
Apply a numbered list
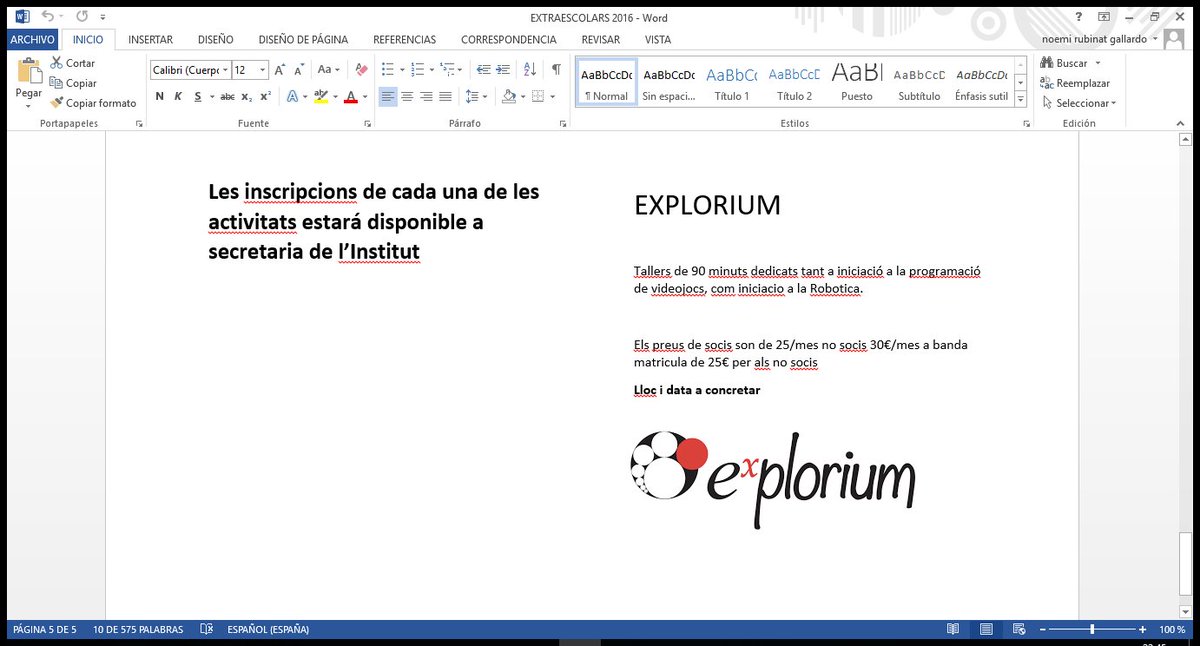(417, 70)
